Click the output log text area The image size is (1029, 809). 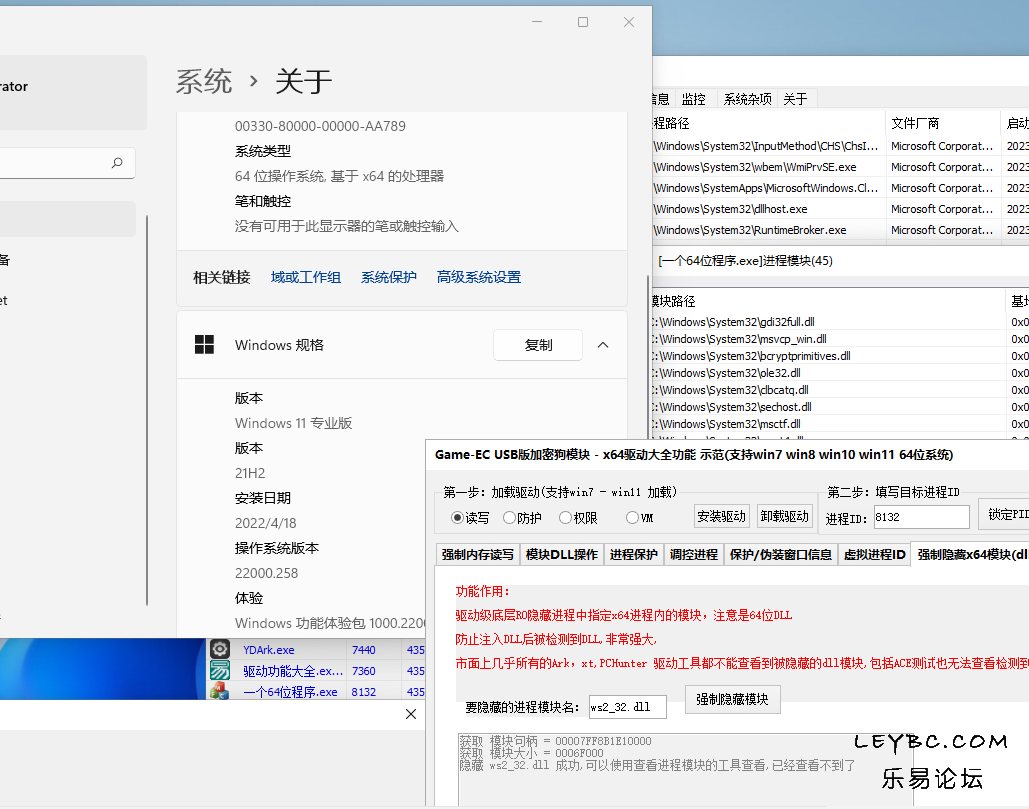[685, 770]
